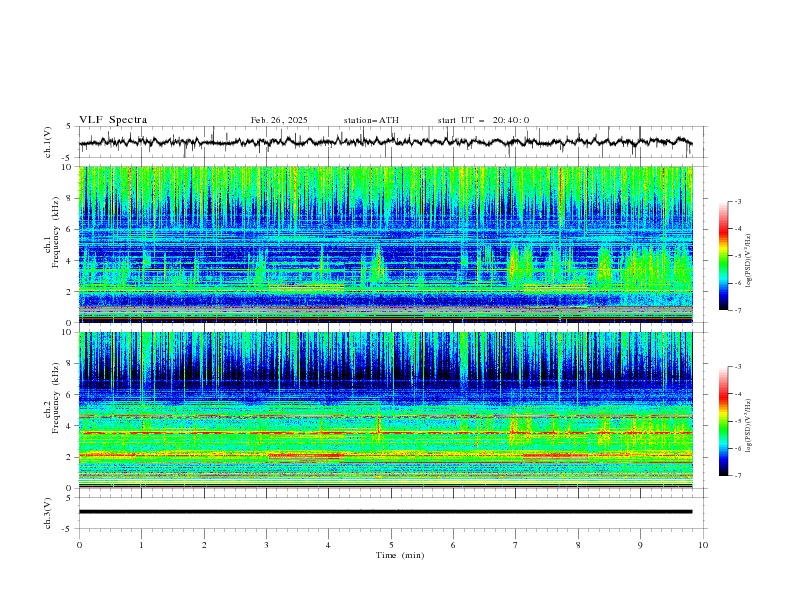Click the '10' time axis tick label

(x=703, y=545)
